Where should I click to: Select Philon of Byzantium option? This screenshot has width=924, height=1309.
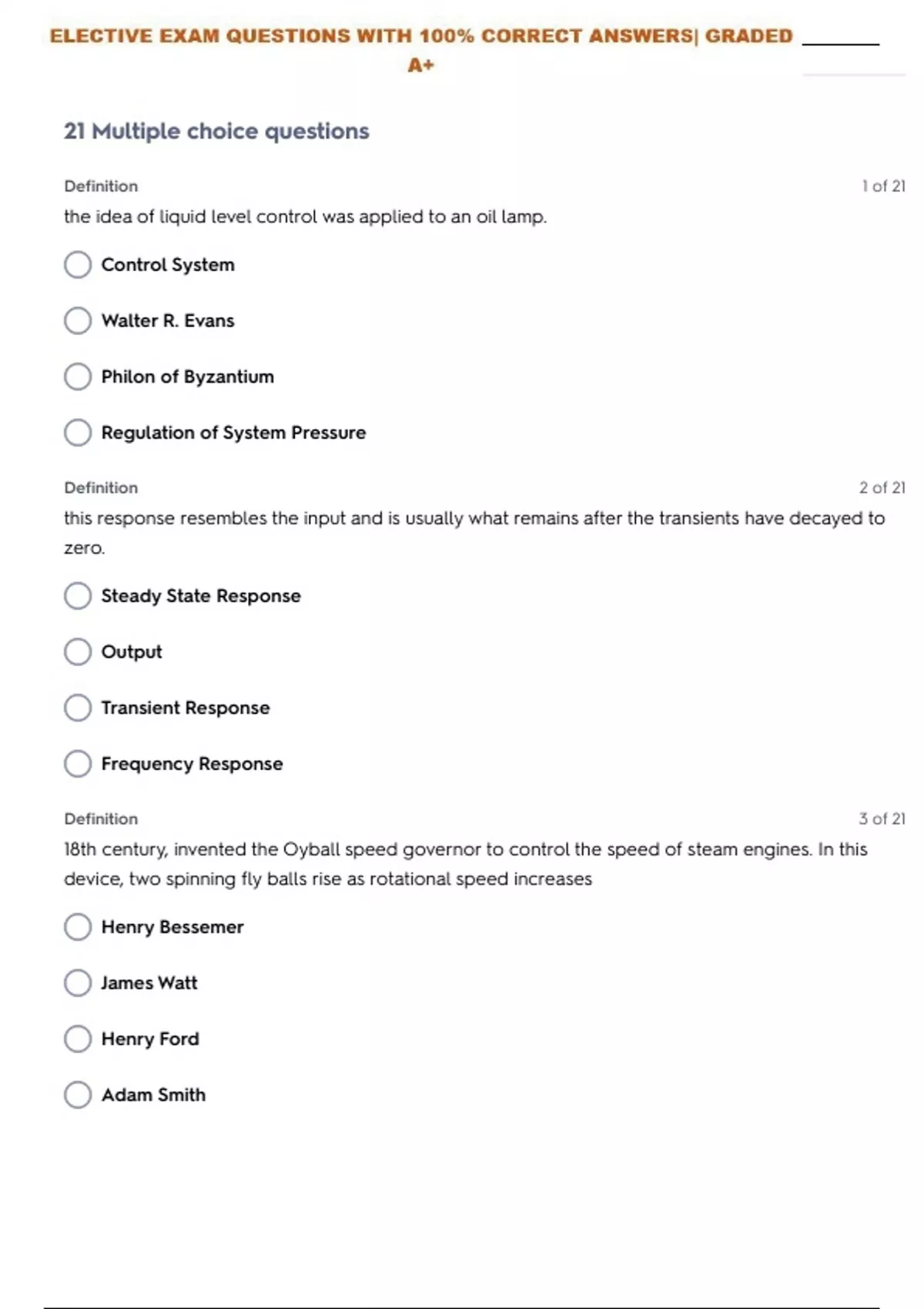click(x=78, y=377)
